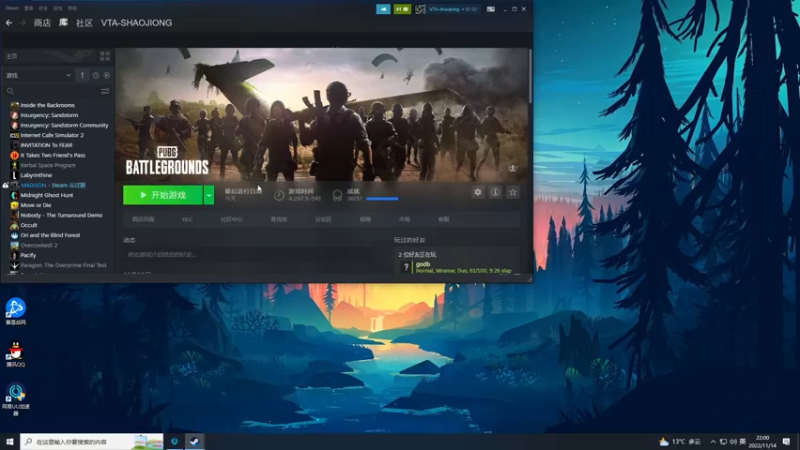The image size is (800, 450).
Task: Select Inside the Backrooms in library
Action: coord(47,105)
